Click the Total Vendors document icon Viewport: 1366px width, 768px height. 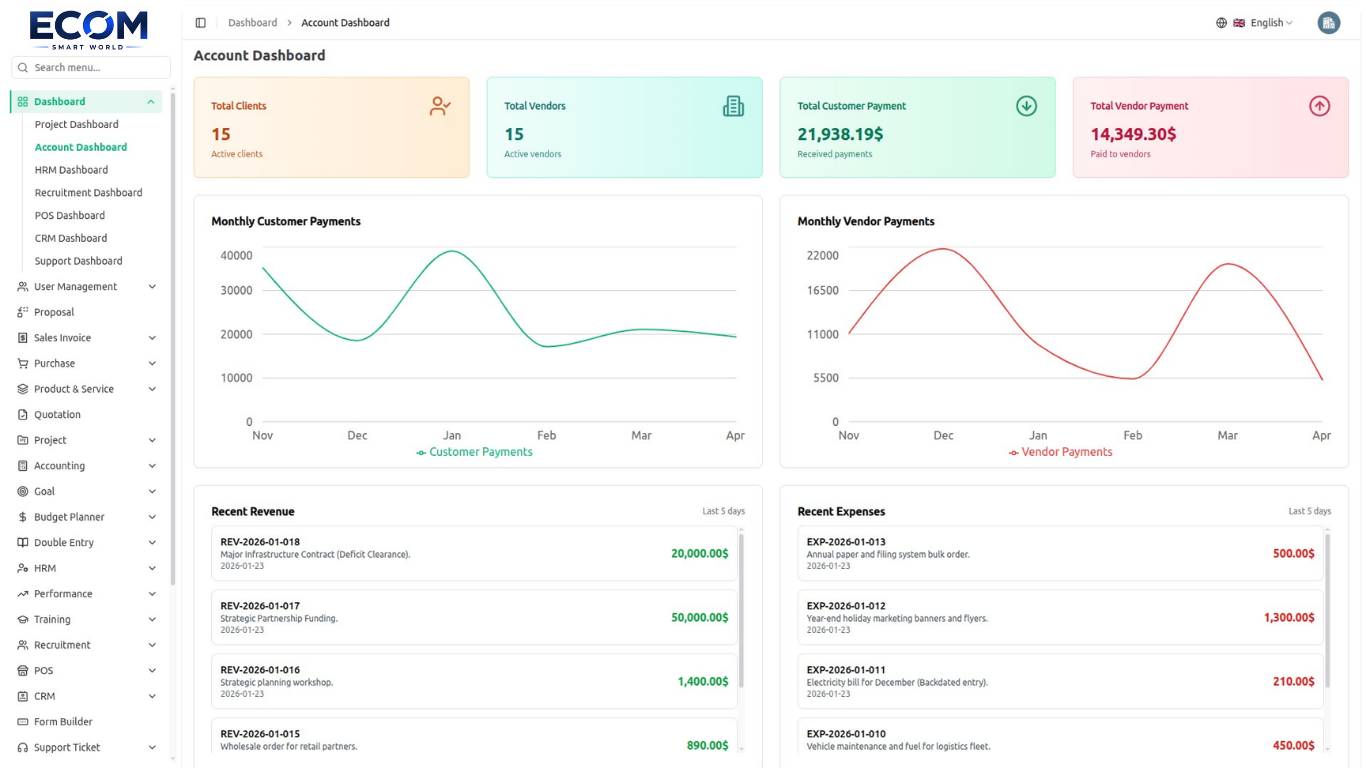coord(733,106)
